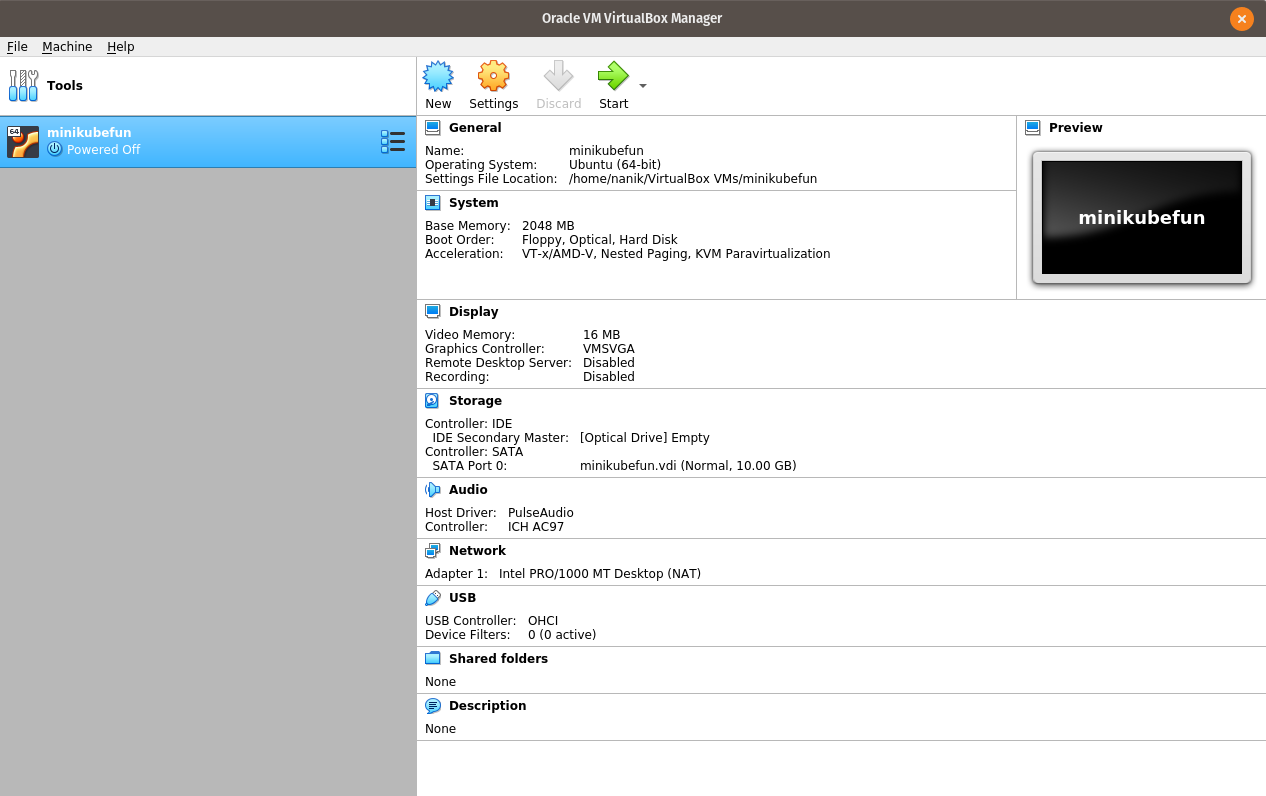Click the minikubefun preview thumbnail

click(x=1141, y=218)
